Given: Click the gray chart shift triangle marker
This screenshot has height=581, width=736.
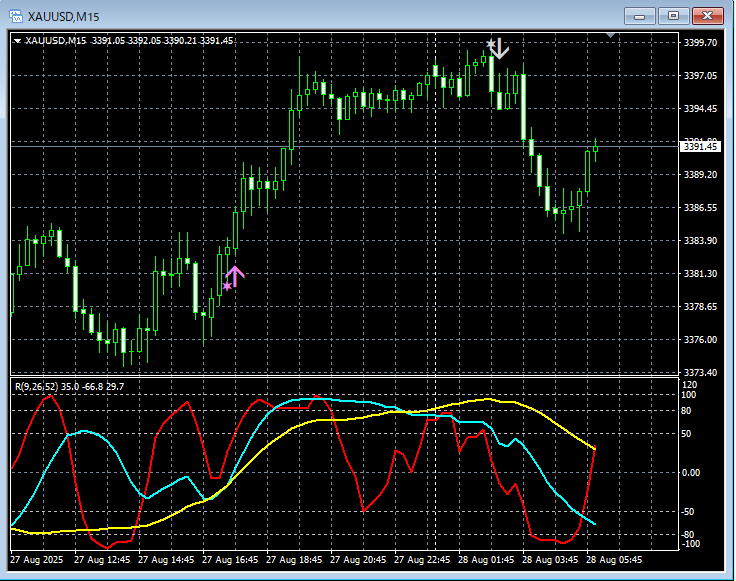Looking at the screenshot, I should tap(610, 35).
